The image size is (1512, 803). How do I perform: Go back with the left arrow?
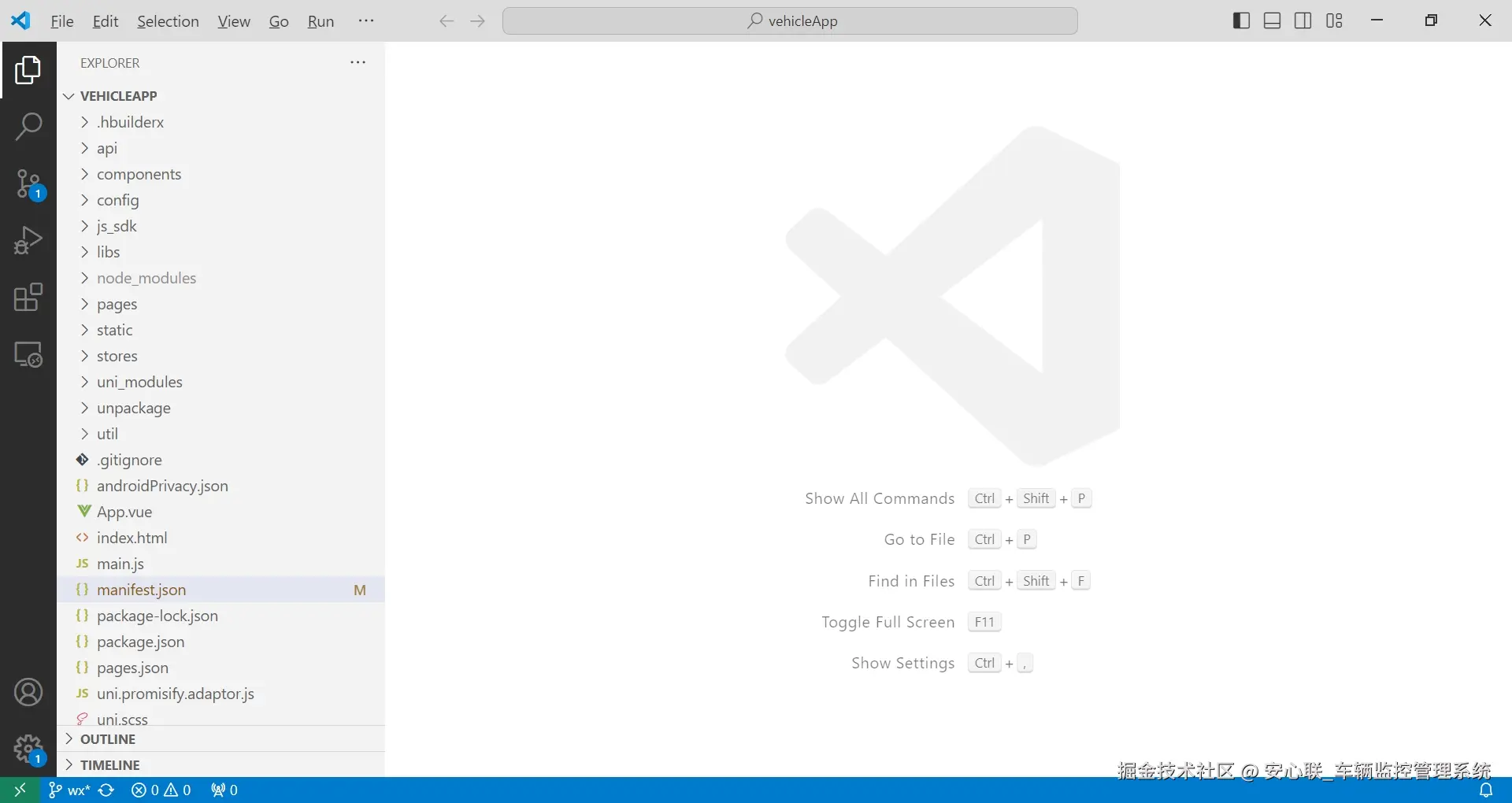(447, 21)
